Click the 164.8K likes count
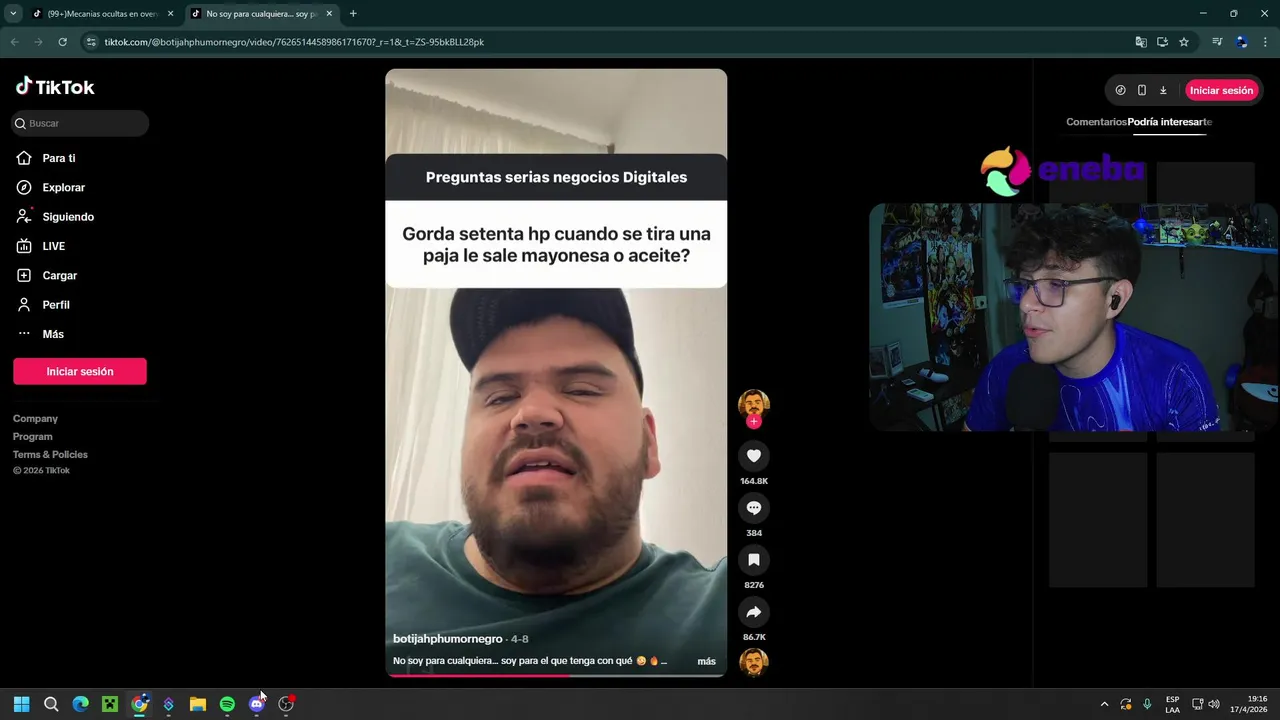Screen dimensions: 1280x720 [754, 481]
